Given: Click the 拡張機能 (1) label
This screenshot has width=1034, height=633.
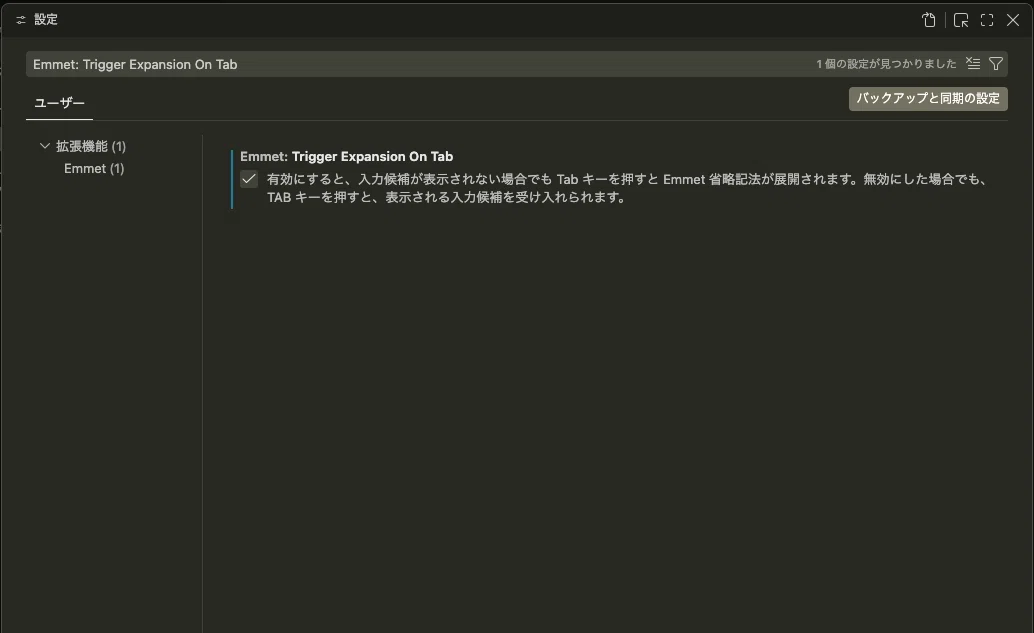Looking at the screenshot, I should point(91,146).
